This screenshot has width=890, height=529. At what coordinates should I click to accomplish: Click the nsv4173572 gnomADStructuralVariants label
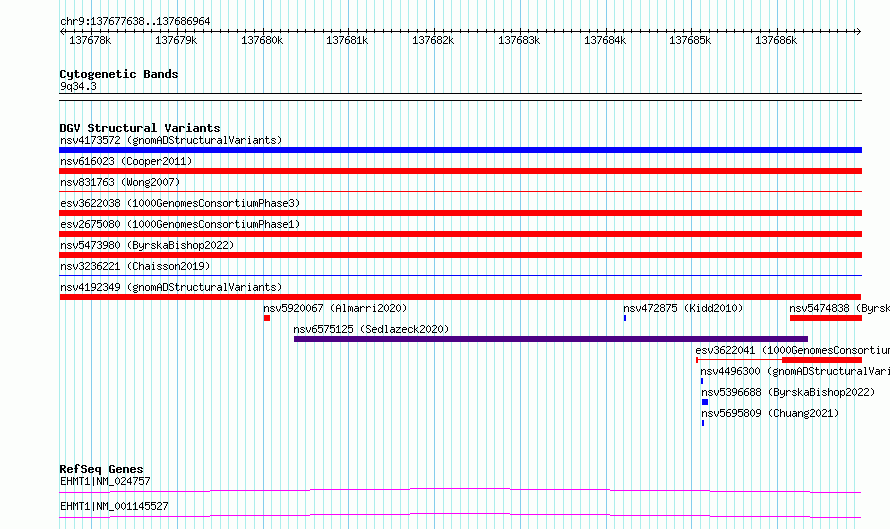click(171, 140)
